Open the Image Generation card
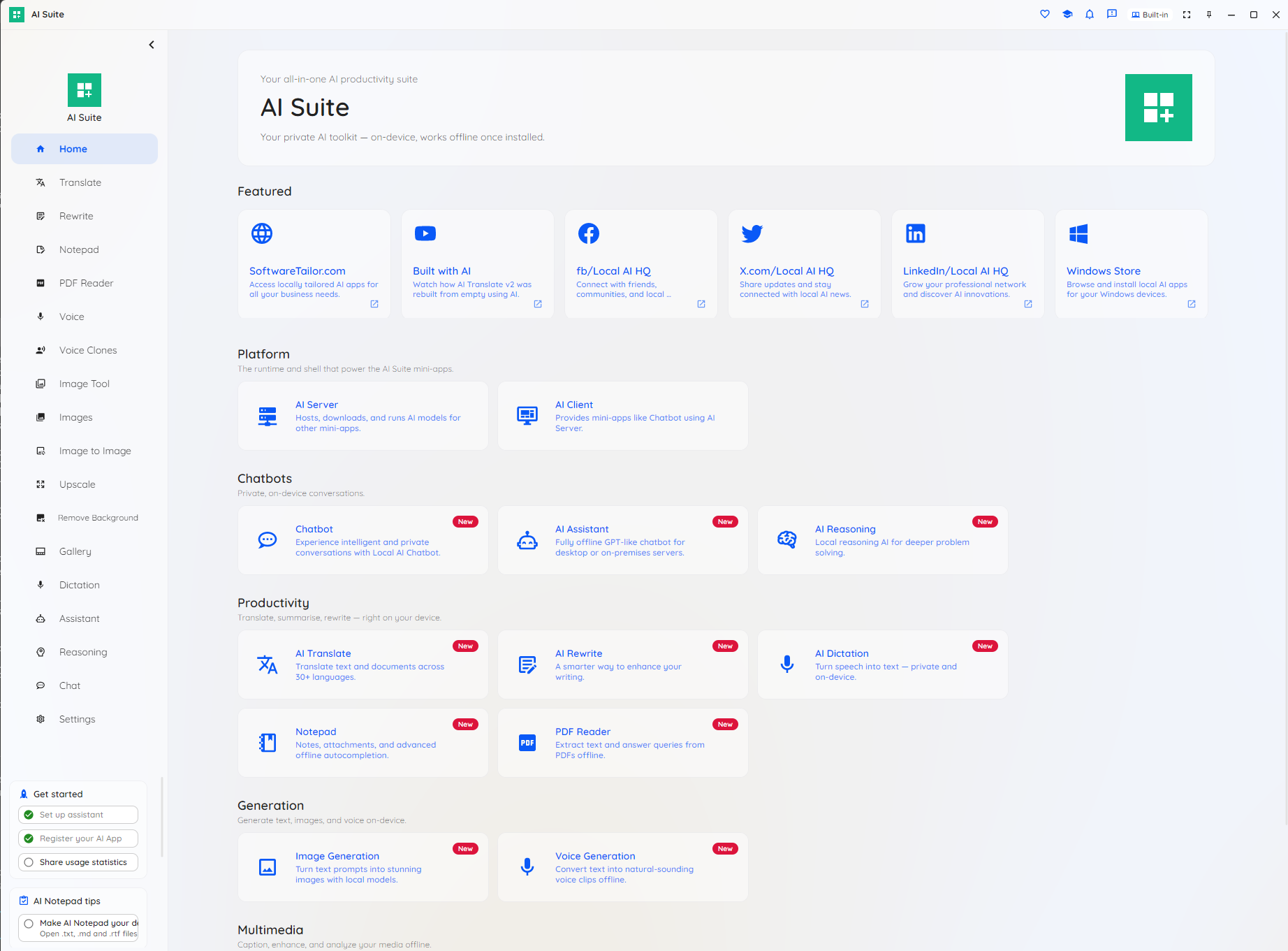This screenshot has width=1288, height=951. pyautogui.click(x=363, y=867)
